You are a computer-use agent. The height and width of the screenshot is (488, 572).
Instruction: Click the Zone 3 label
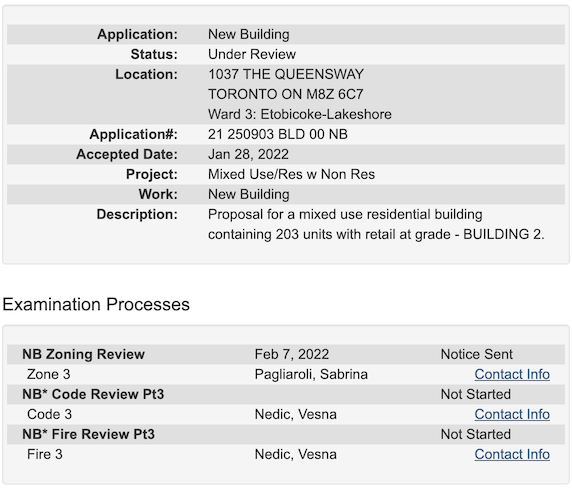point(49,374)
